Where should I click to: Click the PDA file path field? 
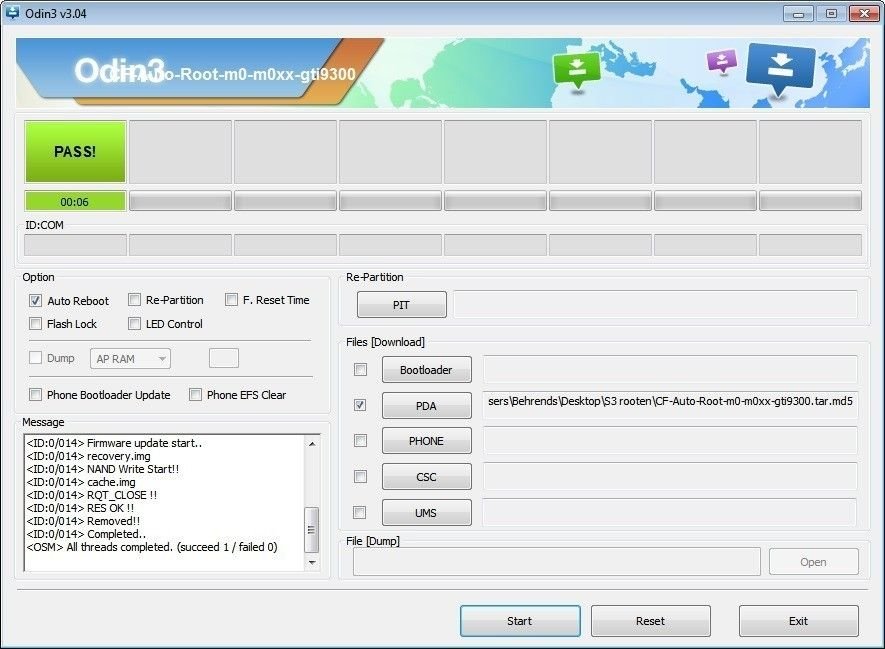670,405
